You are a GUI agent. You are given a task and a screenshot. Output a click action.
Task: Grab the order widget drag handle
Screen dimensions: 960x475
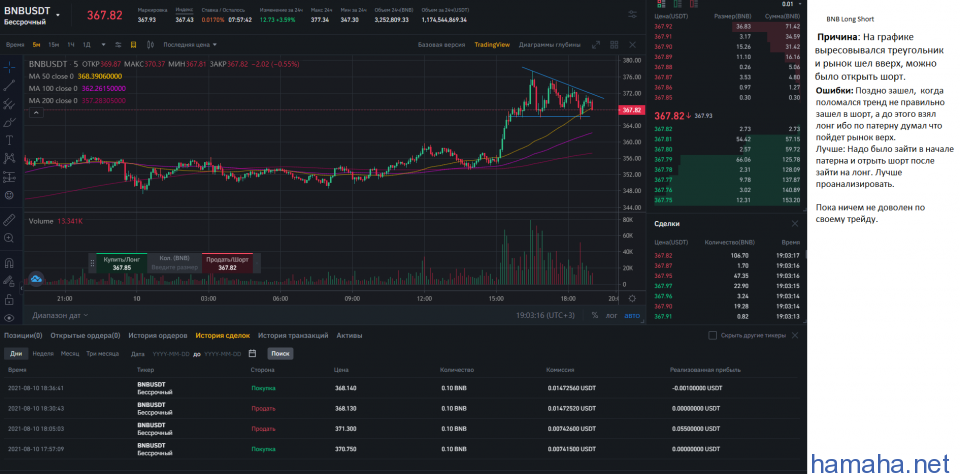pyautogui.click(x=92, y=263)
